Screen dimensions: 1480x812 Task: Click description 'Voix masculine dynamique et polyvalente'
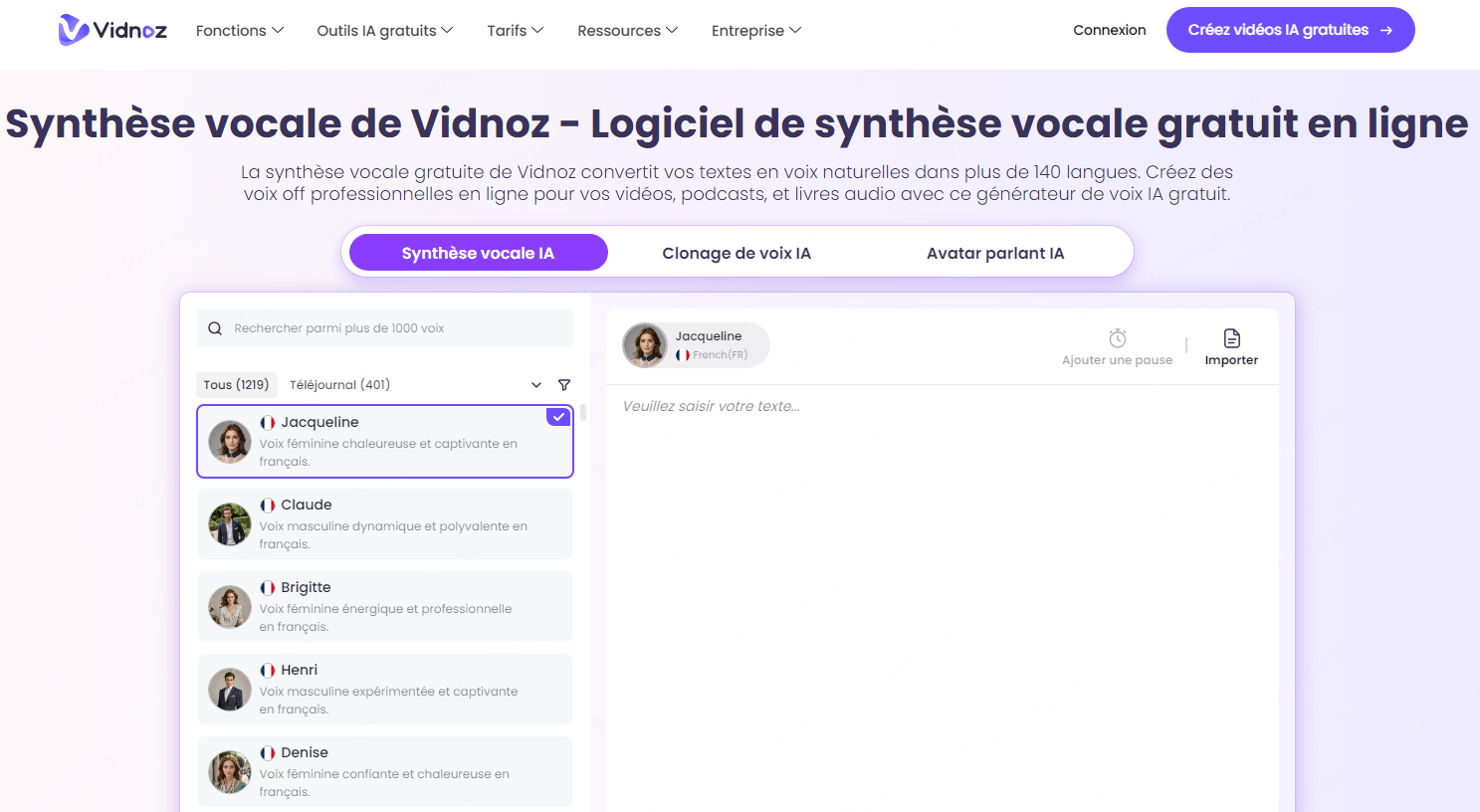393,535
